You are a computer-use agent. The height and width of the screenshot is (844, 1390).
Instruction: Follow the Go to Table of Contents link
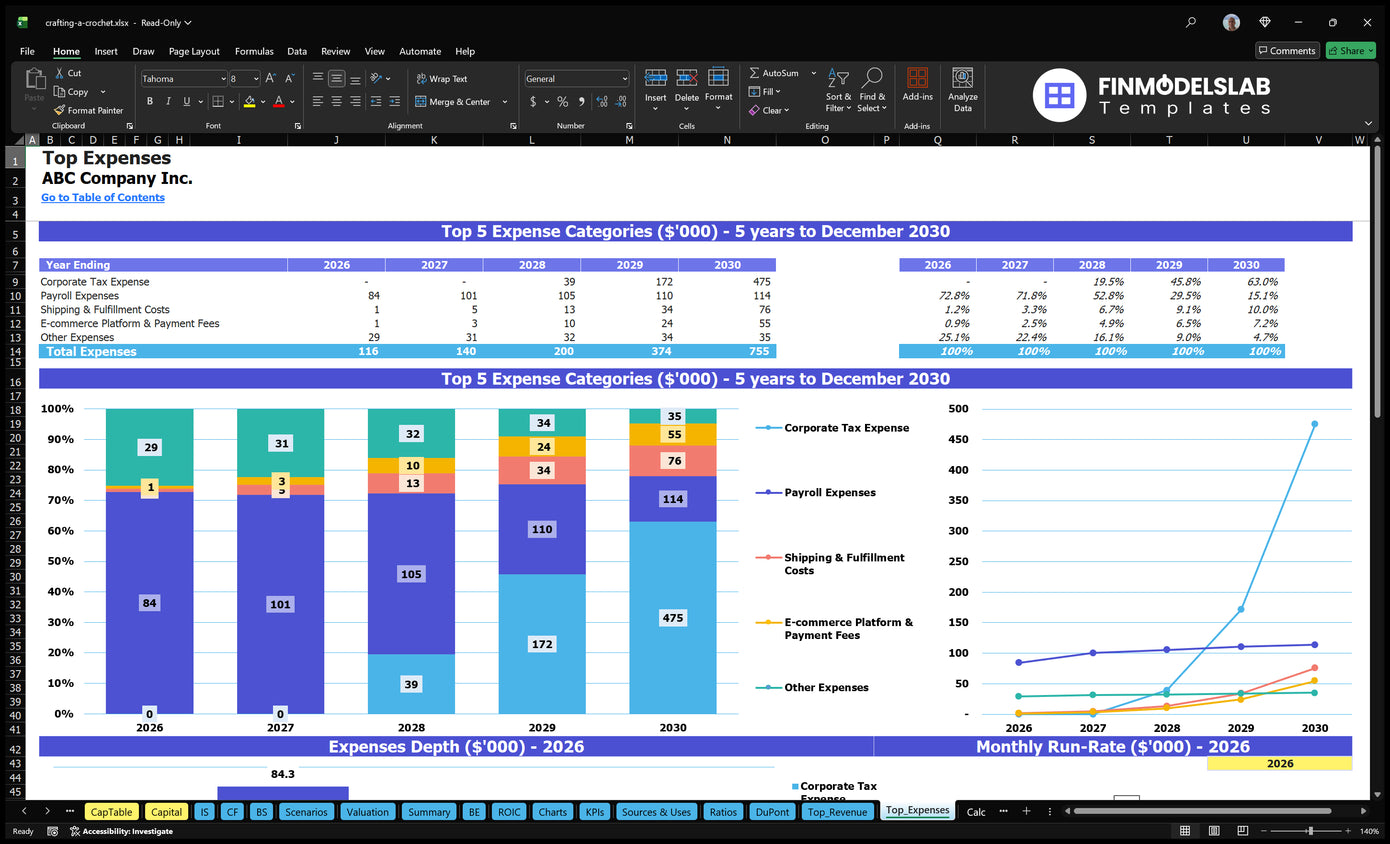(x=102, y=197)
